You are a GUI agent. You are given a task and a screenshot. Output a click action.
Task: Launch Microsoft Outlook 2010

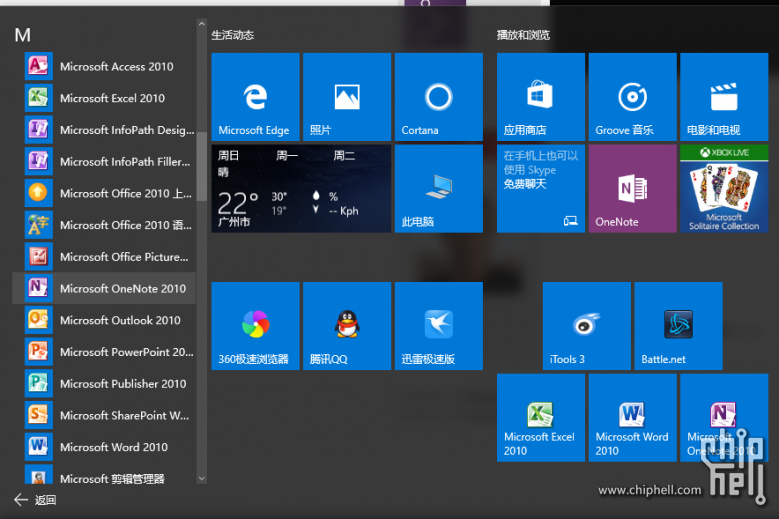pos(104,320)
